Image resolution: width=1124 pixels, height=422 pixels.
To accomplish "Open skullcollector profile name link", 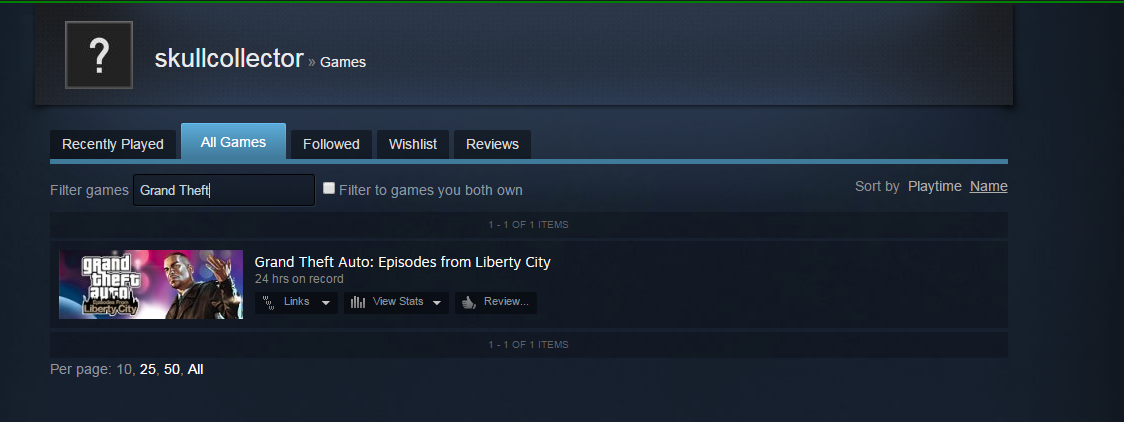I will pos(229,58).
